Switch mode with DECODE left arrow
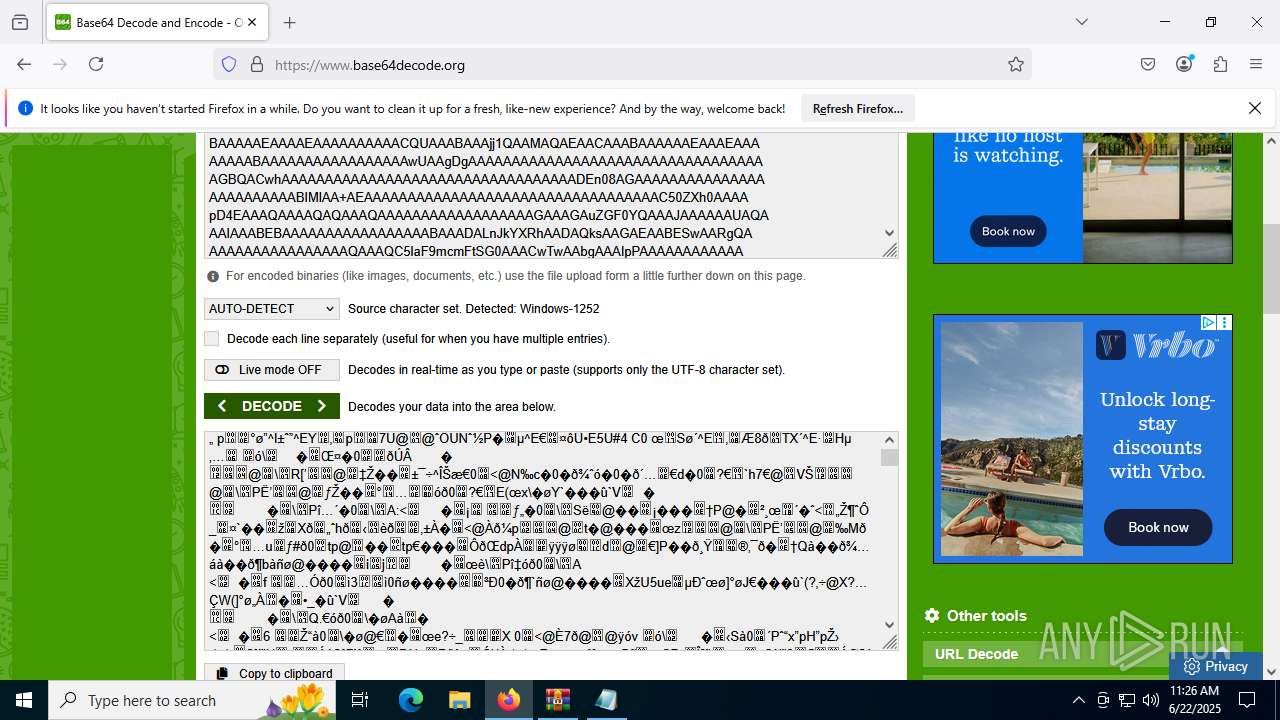The height and width of the screenshot is (720, 1280). coord(222,406)
